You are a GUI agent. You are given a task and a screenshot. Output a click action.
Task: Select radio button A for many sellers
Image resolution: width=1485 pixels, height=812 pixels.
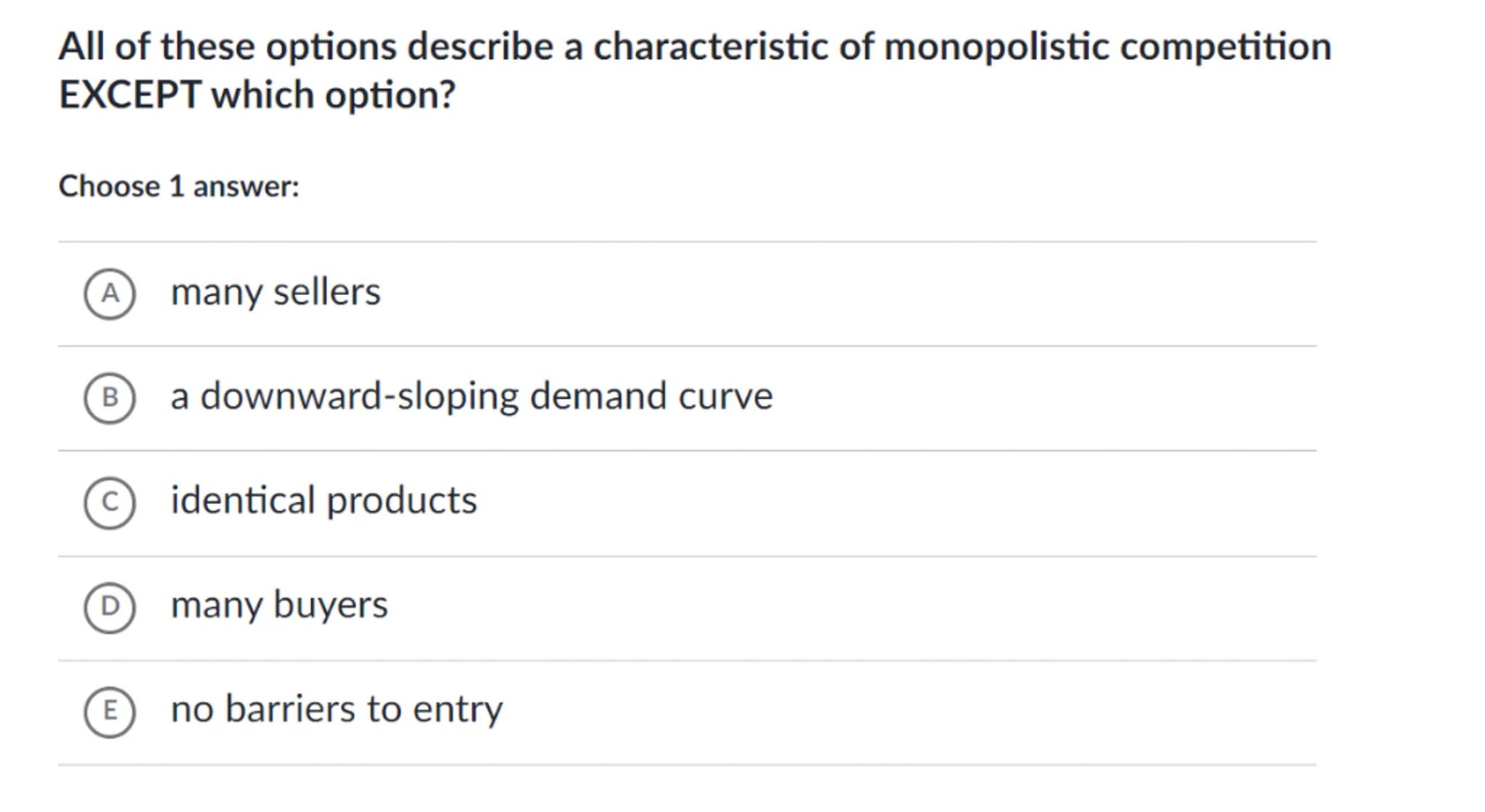(x=109, y=294)
